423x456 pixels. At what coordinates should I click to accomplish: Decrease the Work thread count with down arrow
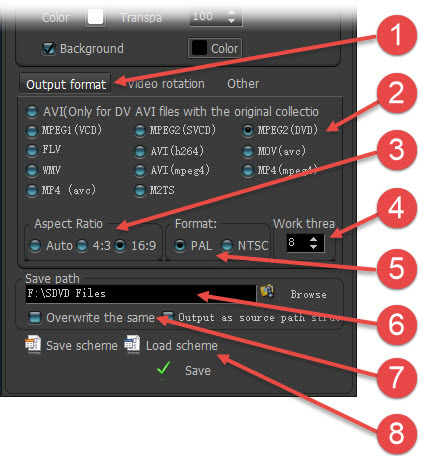point(313,247)
